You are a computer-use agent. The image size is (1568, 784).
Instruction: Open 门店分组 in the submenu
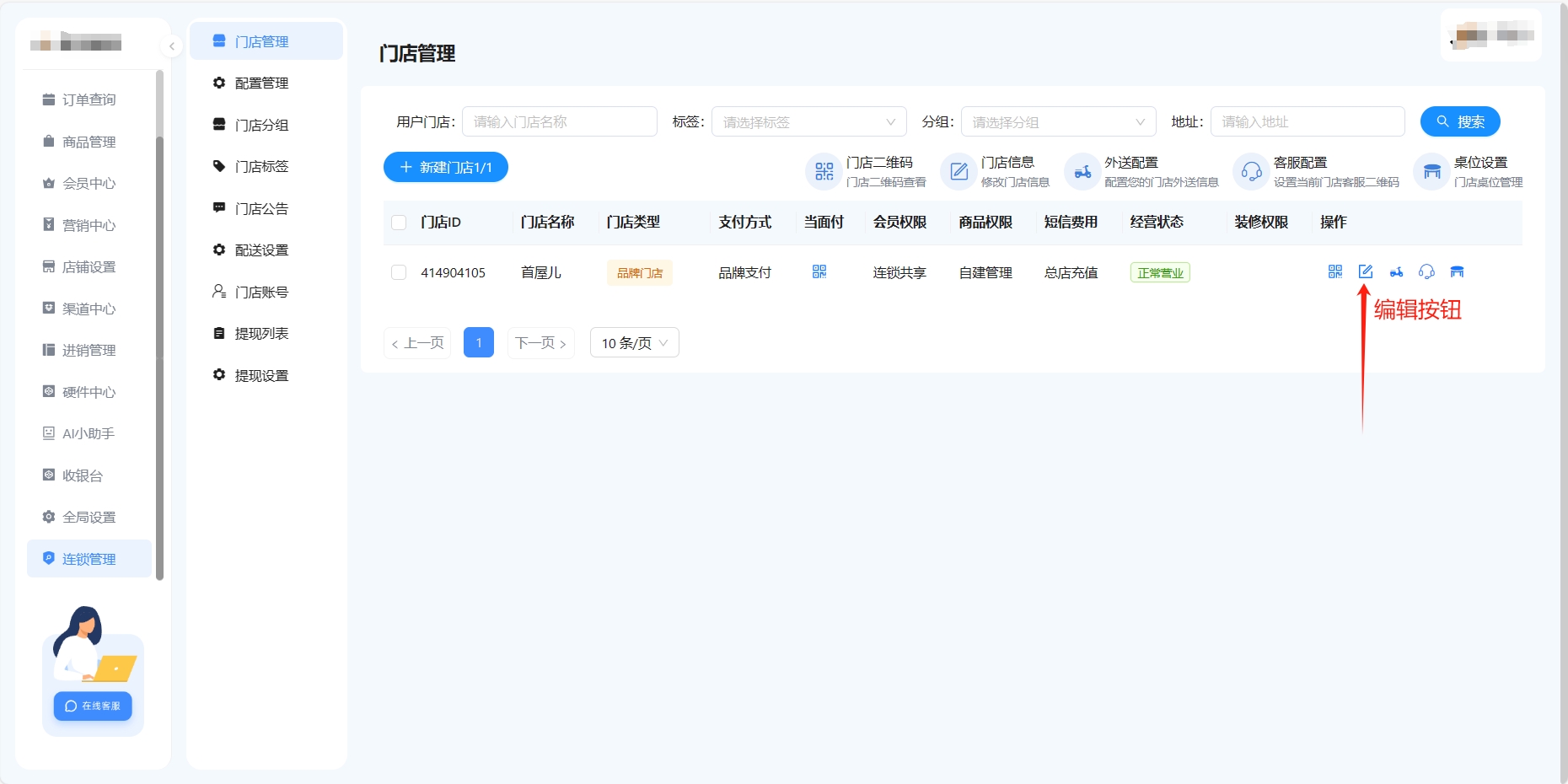(x=261, y=125)
